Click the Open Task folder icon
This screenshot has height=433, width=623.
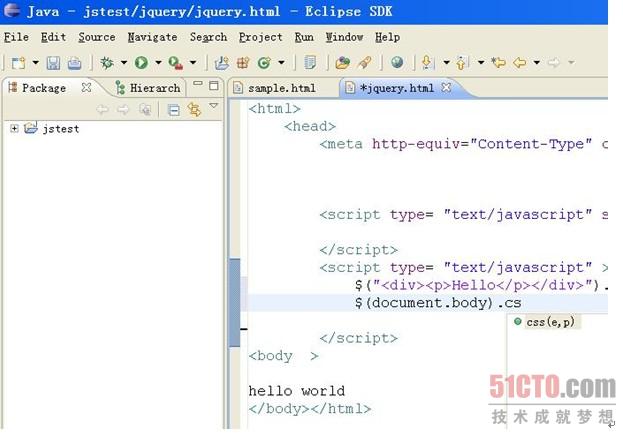click(x=342, y=62)
